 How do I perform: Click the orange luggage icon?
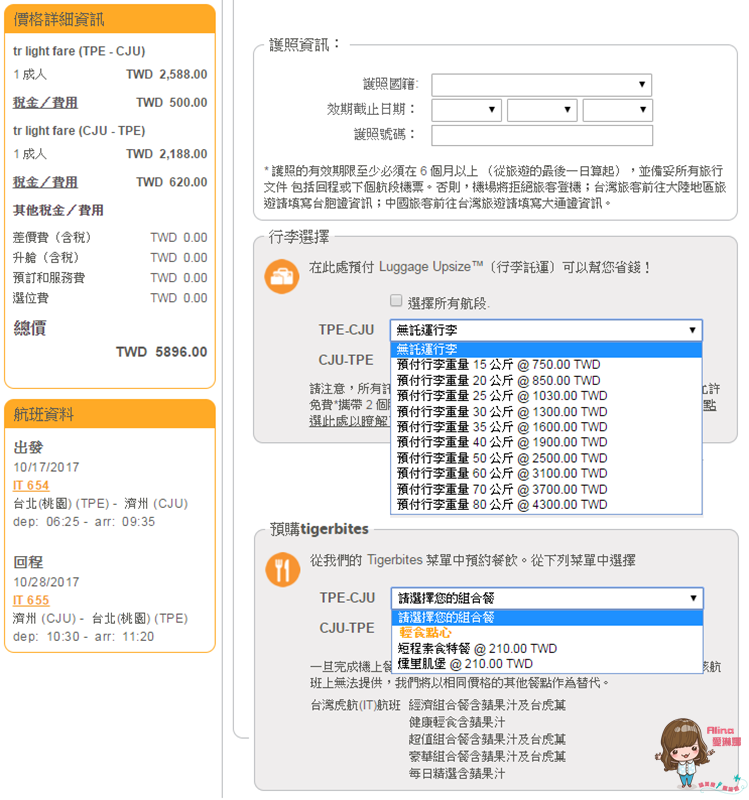282,277
